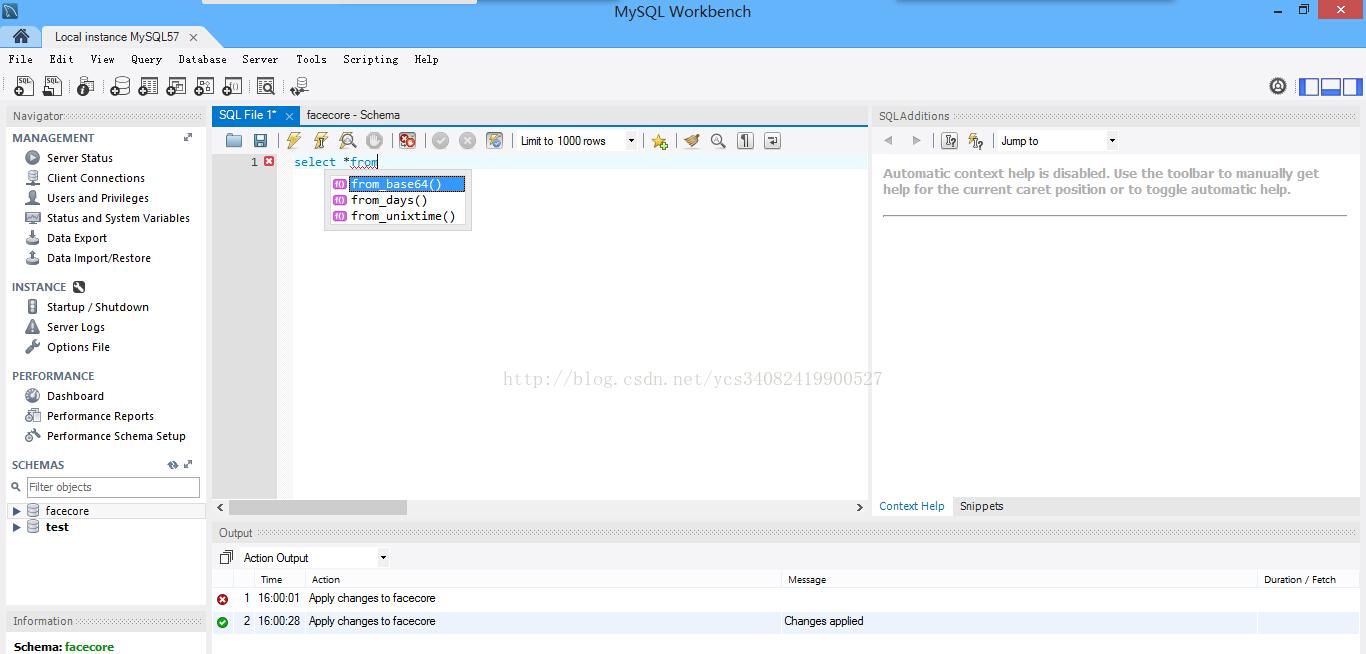
Task: Create a new schema icon
Action: 120,87
